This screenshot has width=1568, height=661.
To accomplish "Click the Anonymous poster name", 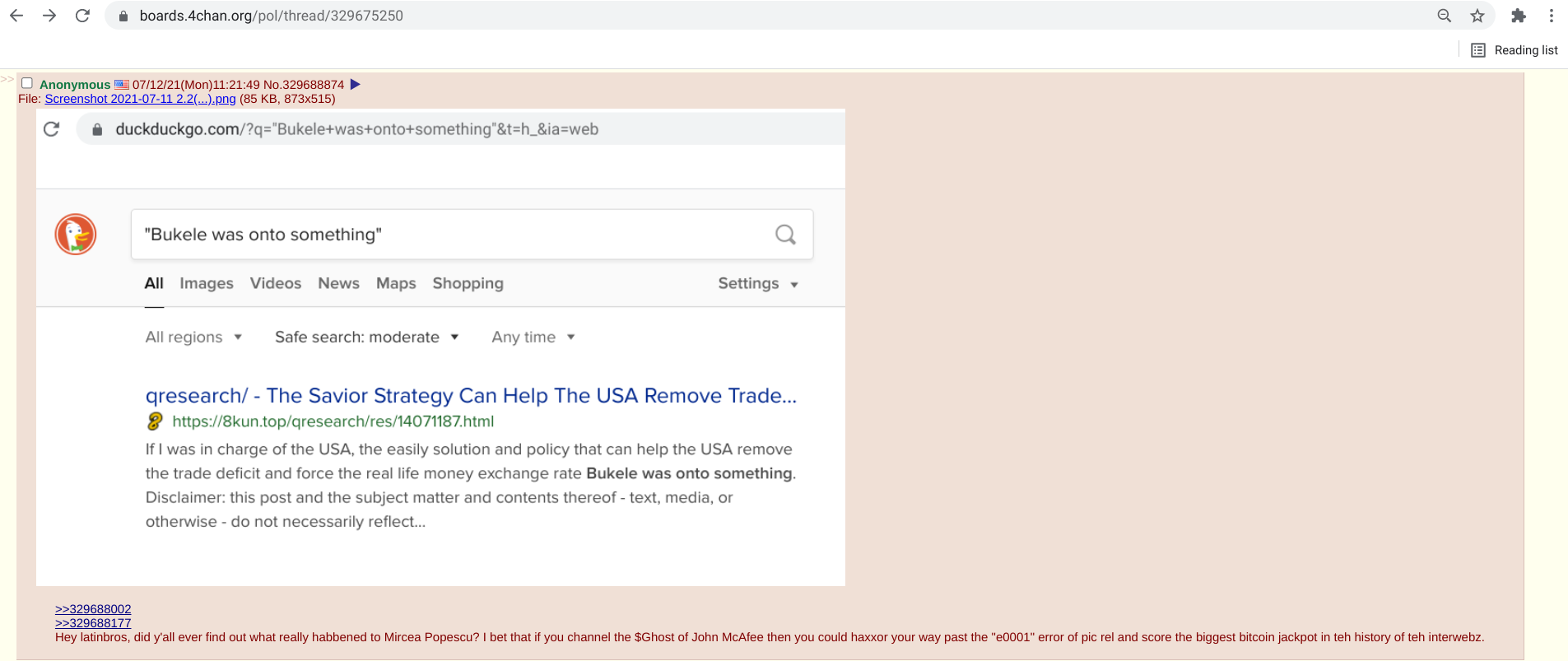I will [x=75, y=85].
